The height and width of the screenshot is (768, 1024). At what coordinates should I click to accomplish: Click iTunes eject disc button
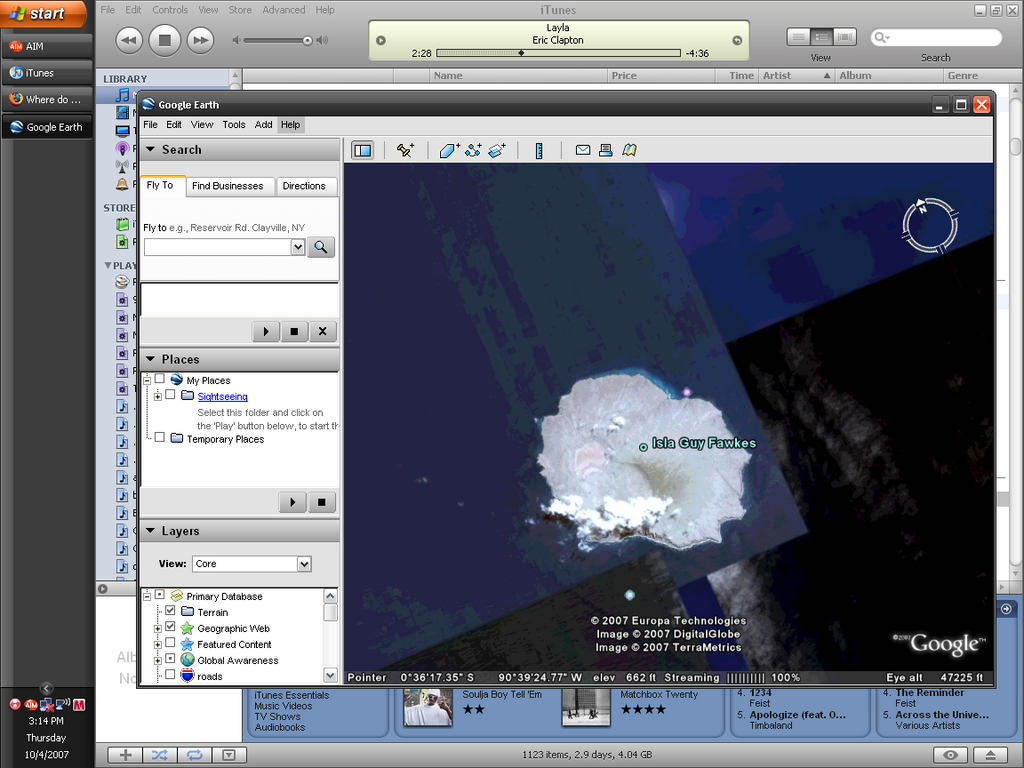pyautogui.click(x=990, y=755)
